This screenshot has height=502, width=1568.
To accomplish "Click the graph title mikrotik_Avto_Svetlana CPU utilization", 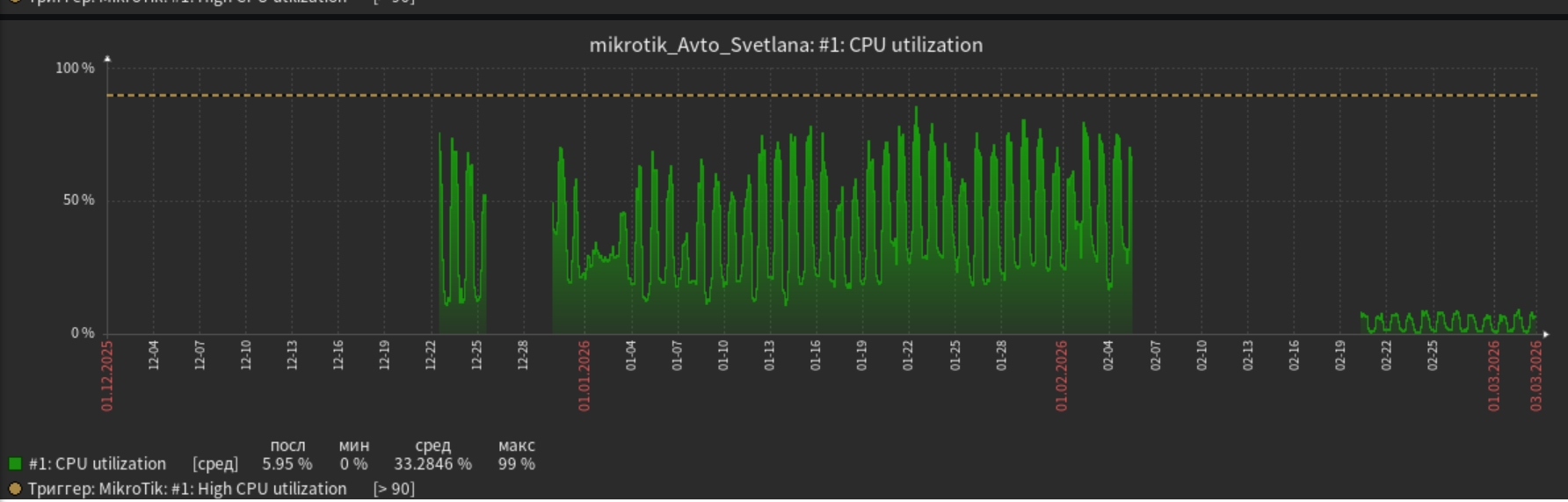I will pos(786,45).
